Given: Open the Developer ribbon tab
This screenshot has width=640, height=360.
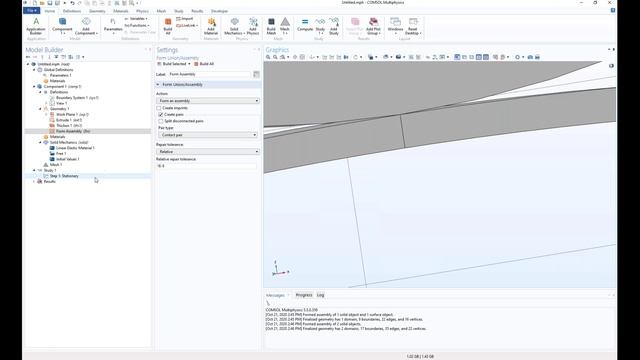Looking at the screenshot, I should (x=220, y=11).
